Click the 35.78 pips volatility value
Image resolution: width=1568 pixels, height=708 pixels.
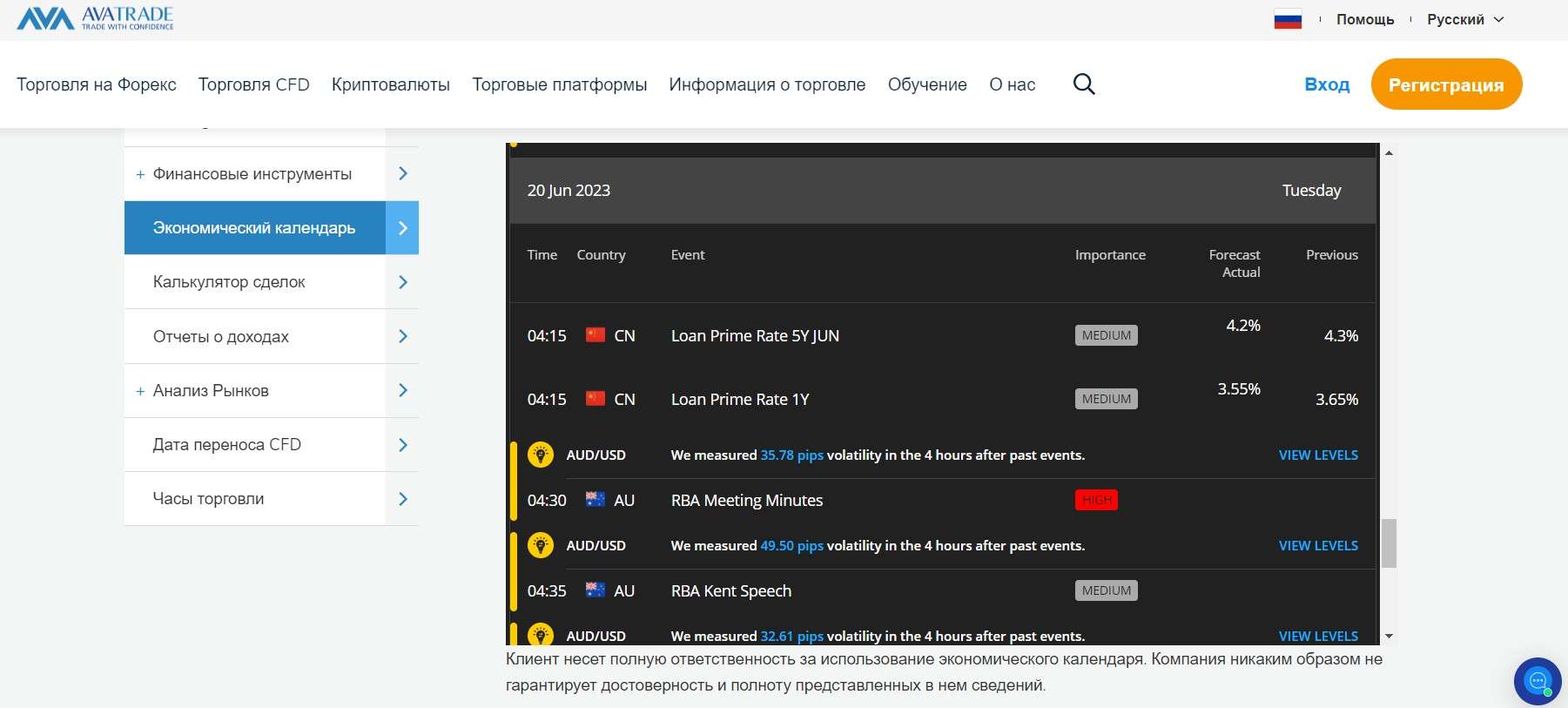[791, 455]
